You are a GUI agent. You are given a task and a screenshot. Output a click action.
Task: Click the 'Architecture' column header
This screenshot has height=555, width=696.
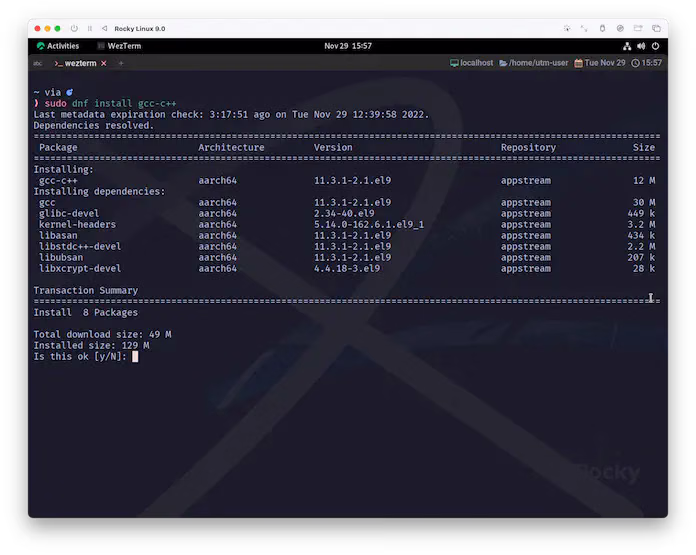231,147
